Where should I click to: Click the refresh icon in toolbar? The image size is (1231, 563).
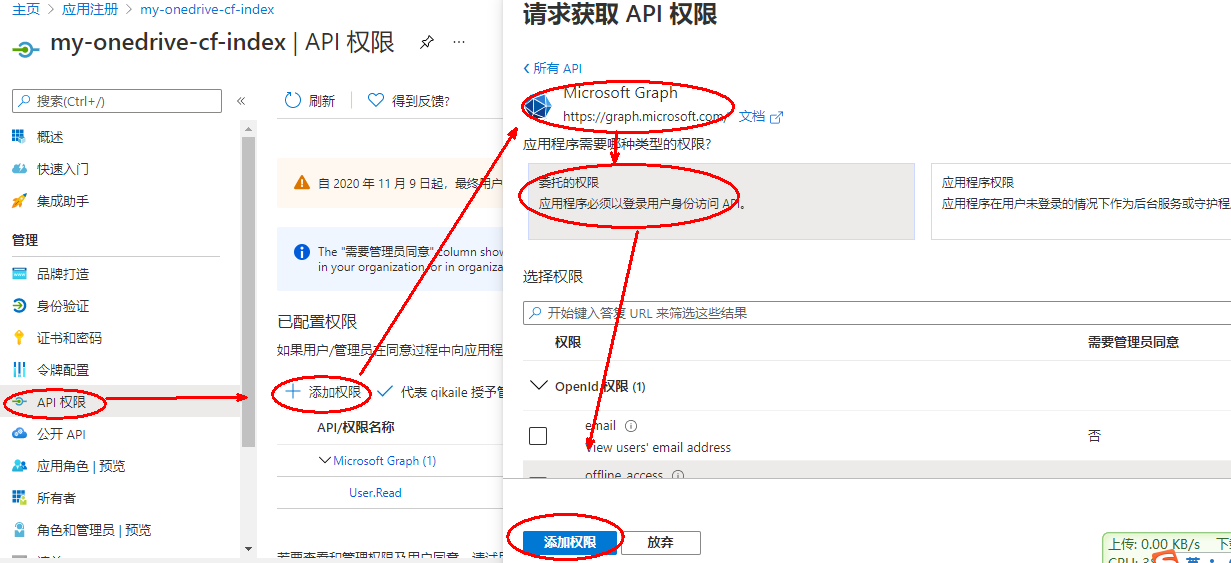(x=293, y=100)
